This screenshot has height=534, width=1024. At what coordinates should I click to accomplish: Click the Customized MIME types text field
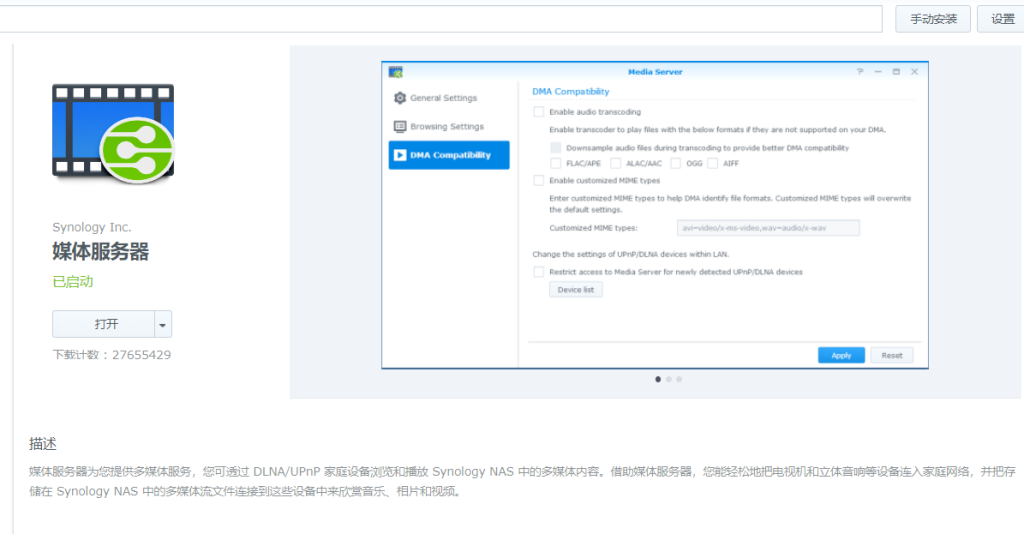768,228
